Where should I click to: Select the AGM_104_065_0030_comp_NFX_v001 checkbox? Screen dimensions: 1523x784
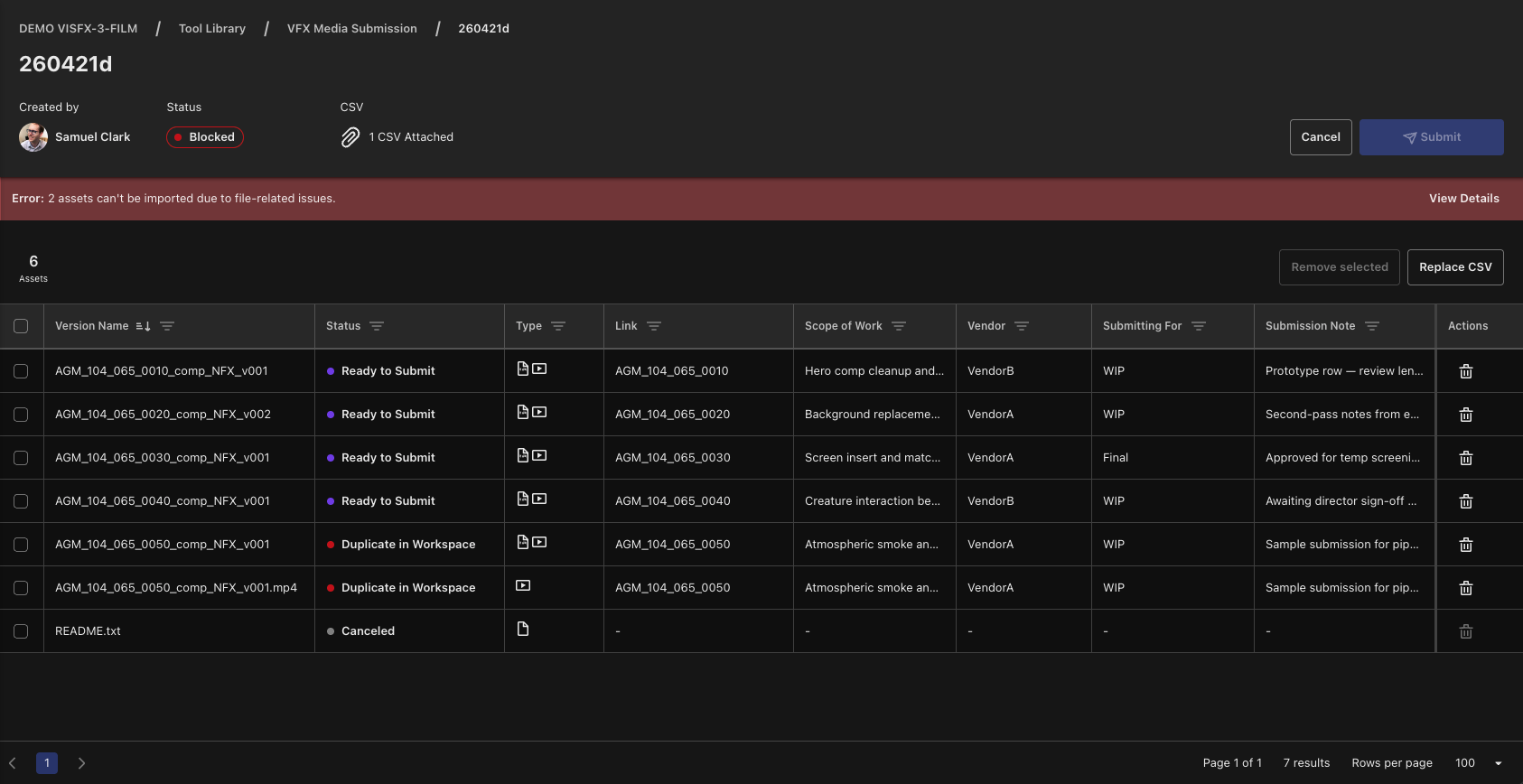pyautogui.click(x=21, y=458)
